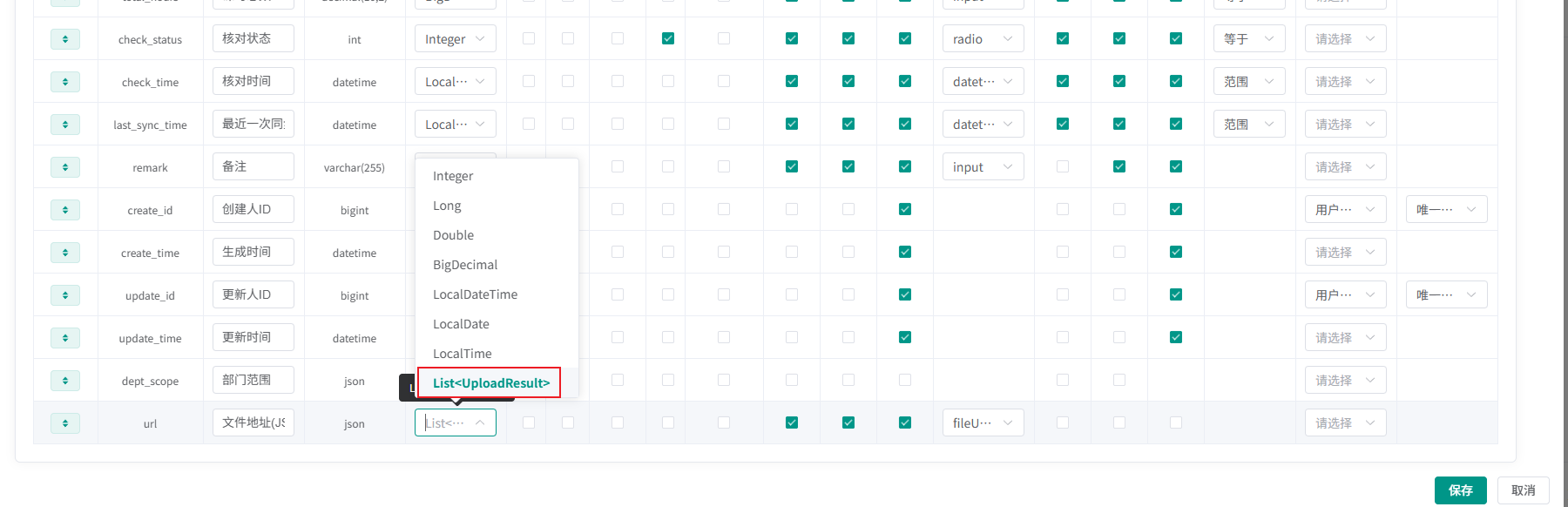Expand the fileU… dropdown in the url row
The width and height of the screenshot is (1568, 507).
(982, 423)
